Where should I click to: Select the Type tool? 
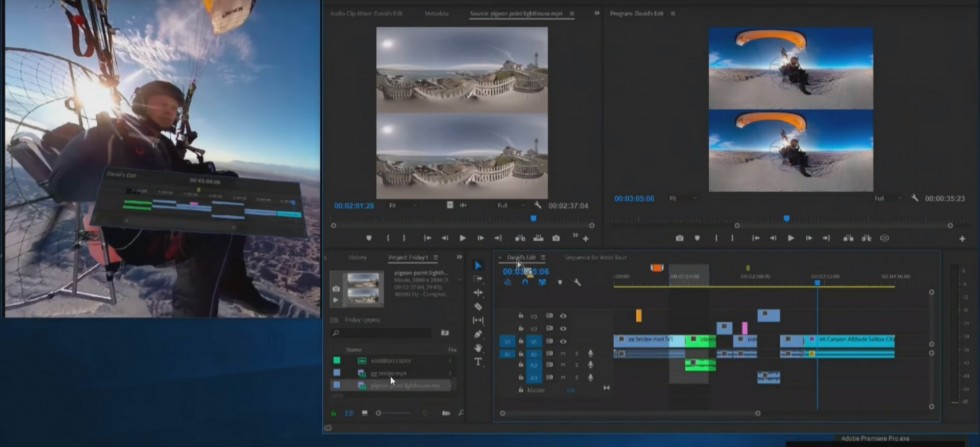478,361
